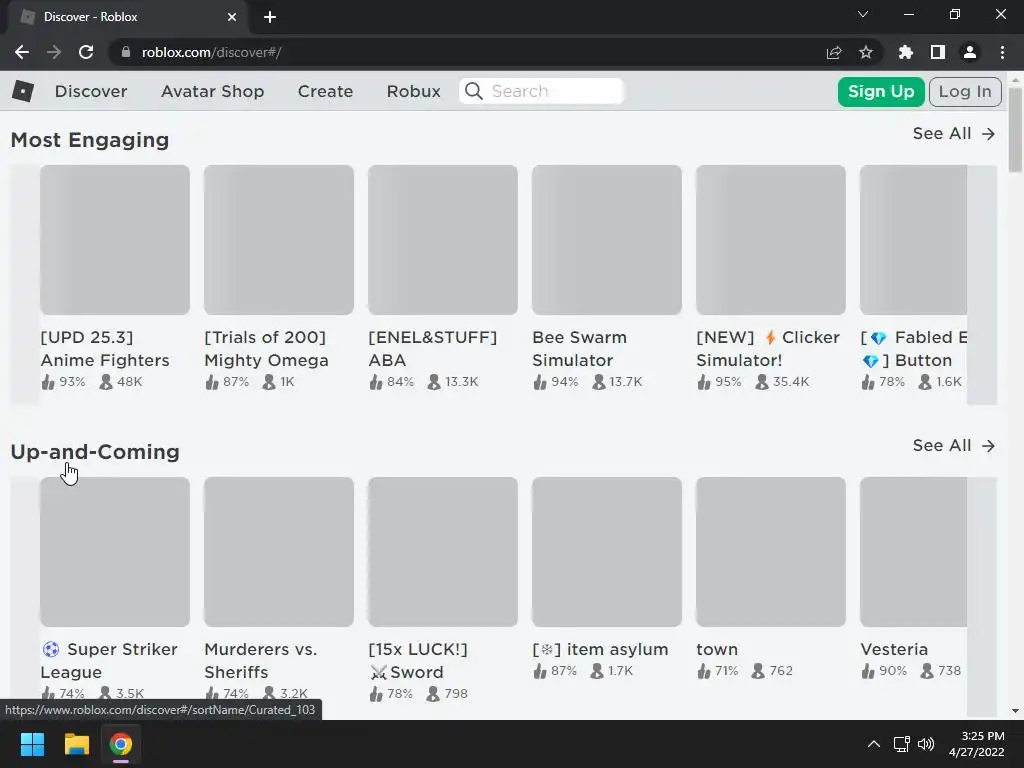Click the magnifier search icon on Roblox
The width and height of the screenshot is (1024, 768).
473,91
